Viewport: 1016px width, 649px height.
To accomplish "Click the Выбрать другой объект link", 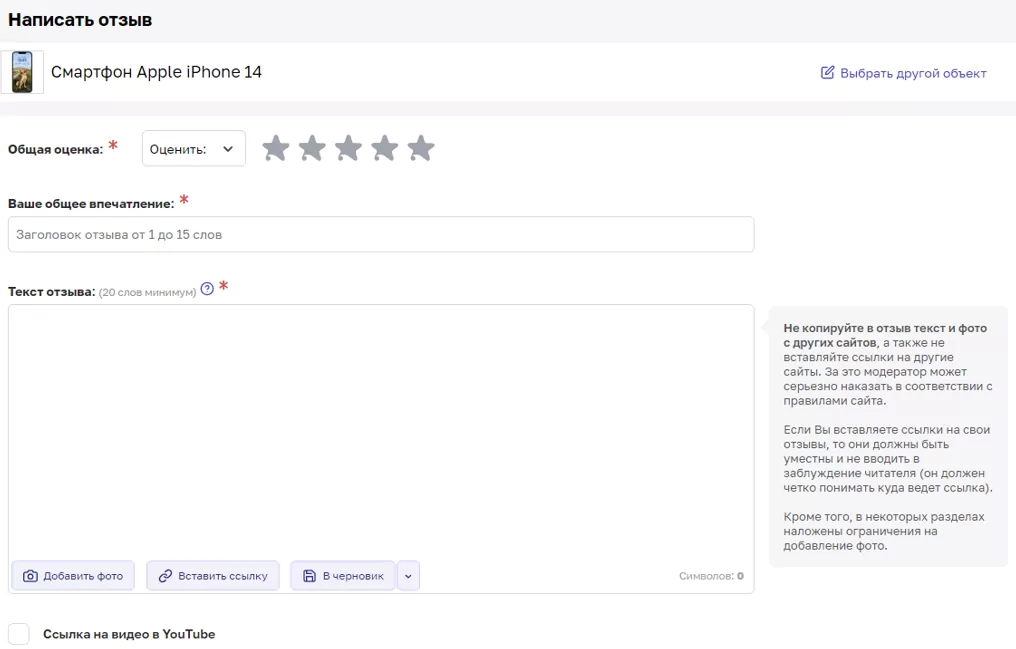I will 904,73.
